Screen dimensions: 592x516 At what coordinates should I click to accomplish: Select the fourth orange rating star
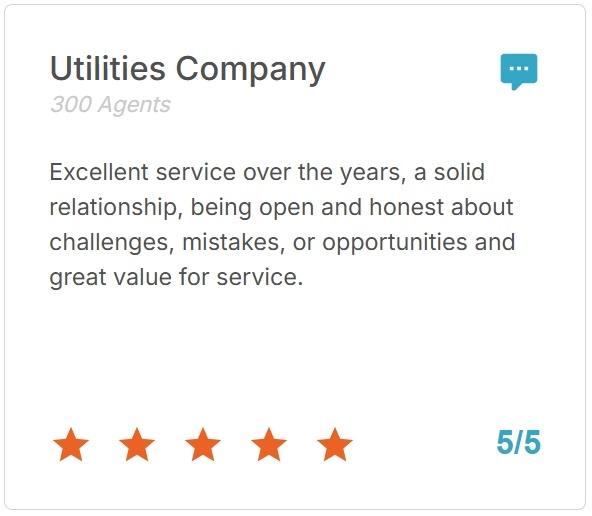coord(269,444)
